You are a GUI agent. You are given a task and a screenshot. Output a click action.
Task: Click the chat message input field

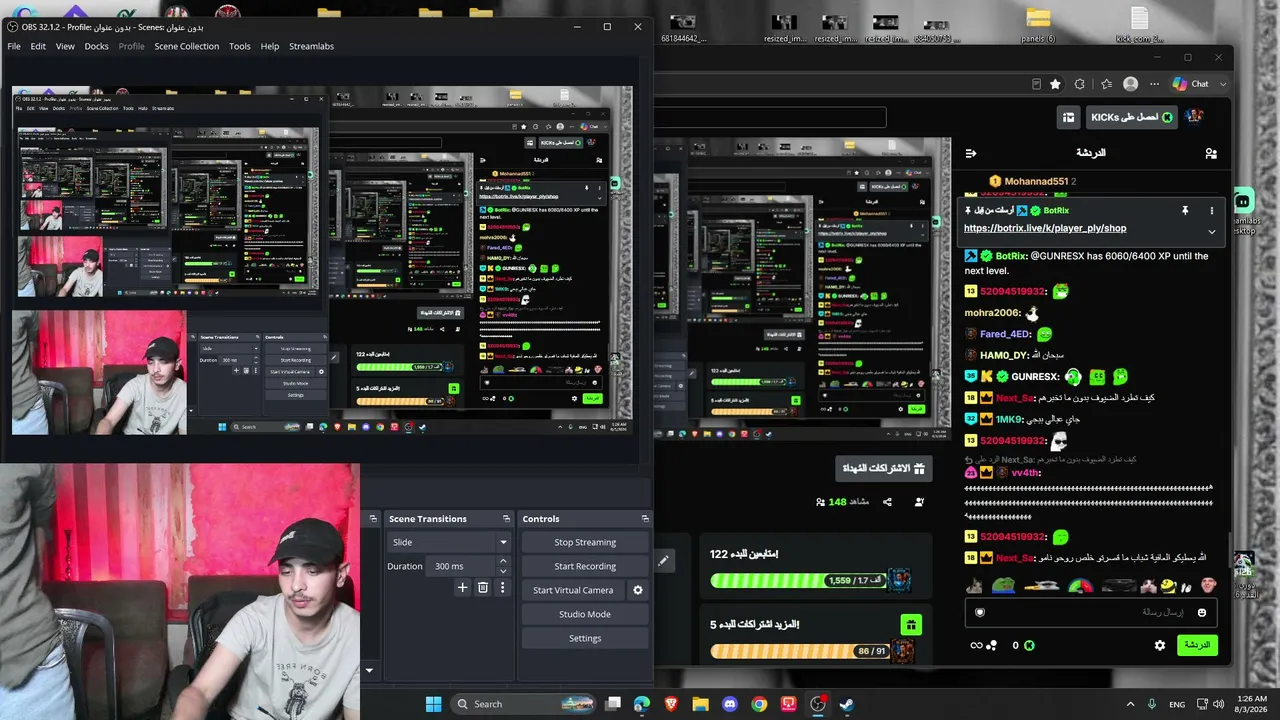(x=1090, y=612)
